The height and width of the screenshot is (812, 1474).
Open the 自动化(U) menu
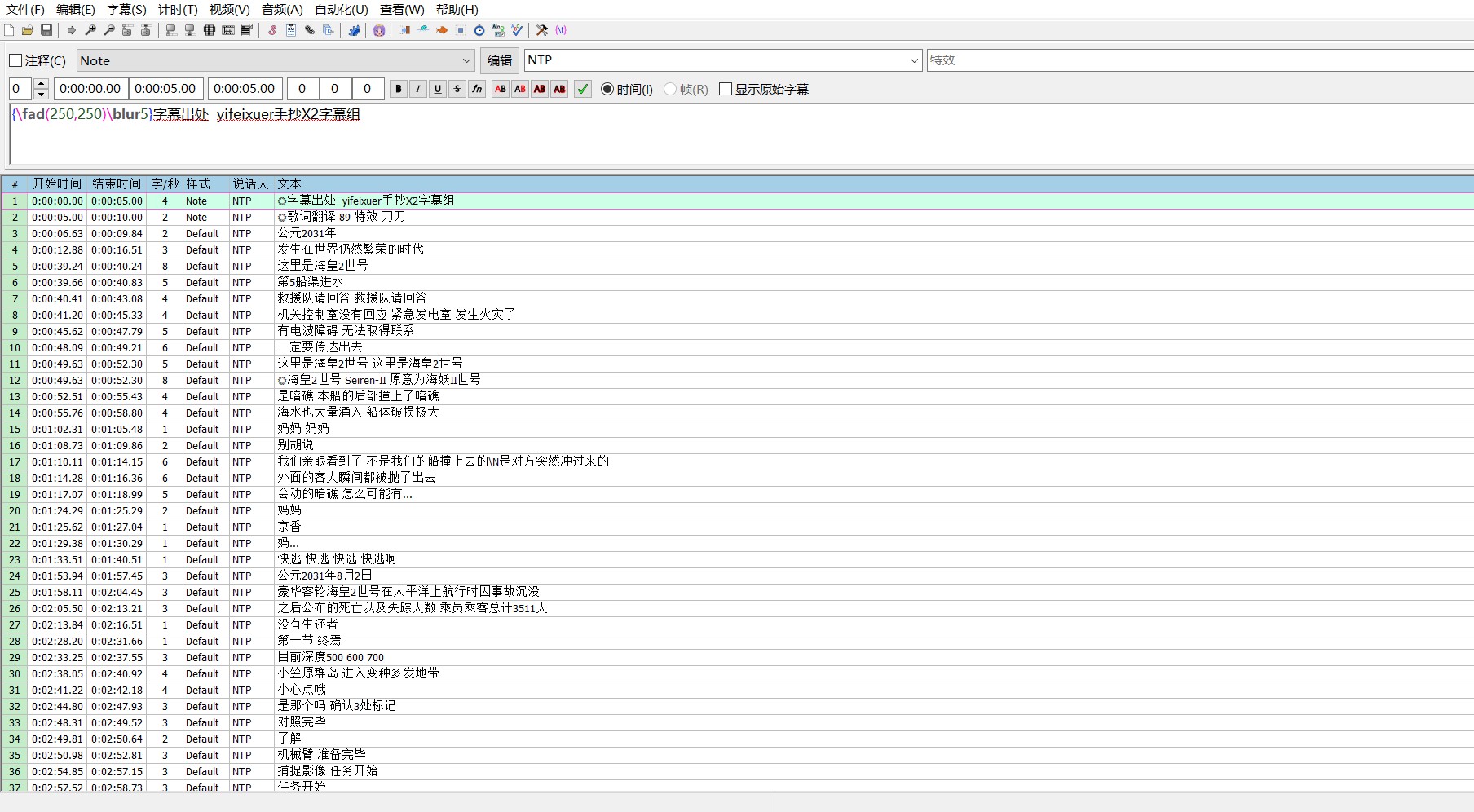click(x=342, y=10)
